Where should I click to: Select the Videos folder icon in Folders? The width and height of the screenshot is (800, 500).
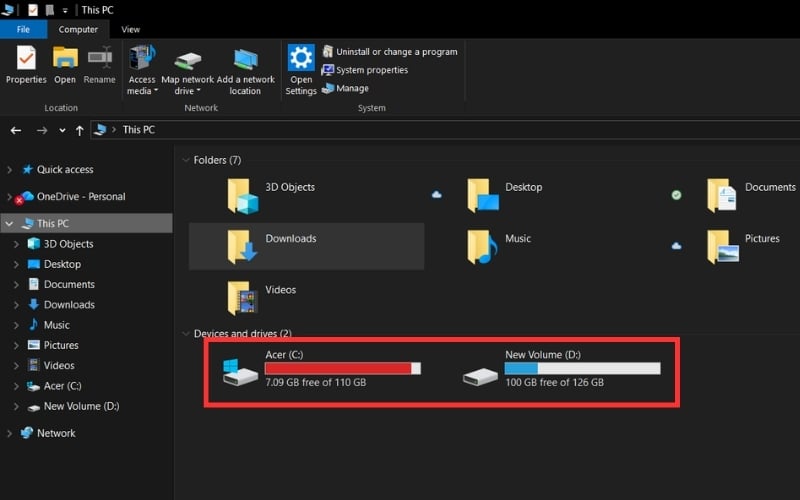pyautogui.click(x=242, y=298)
